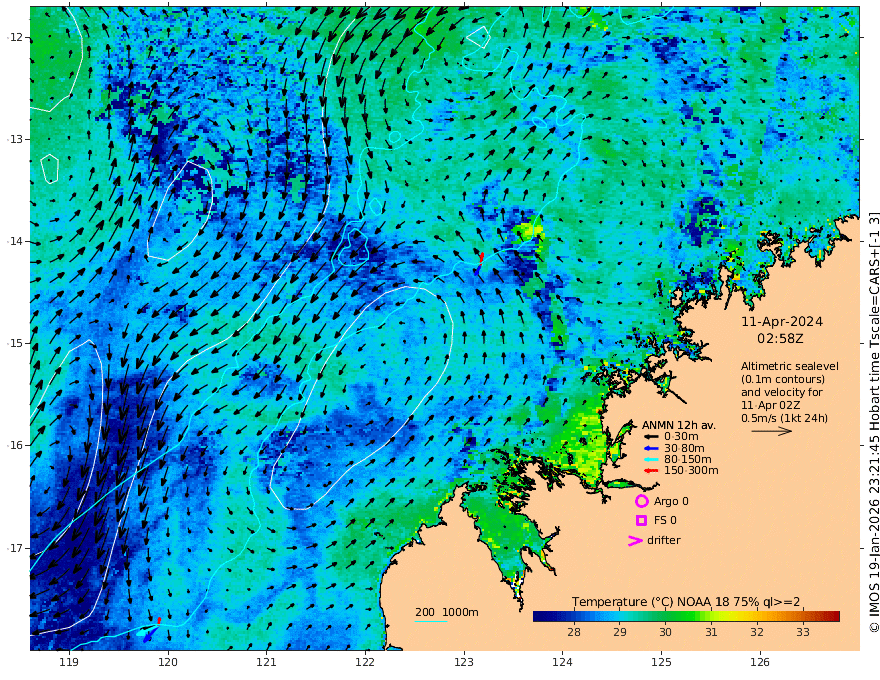Viewport: 880px width, 680px height.
Task: Click the 'Argo 0' legend text
Action: tap(671, 501)
